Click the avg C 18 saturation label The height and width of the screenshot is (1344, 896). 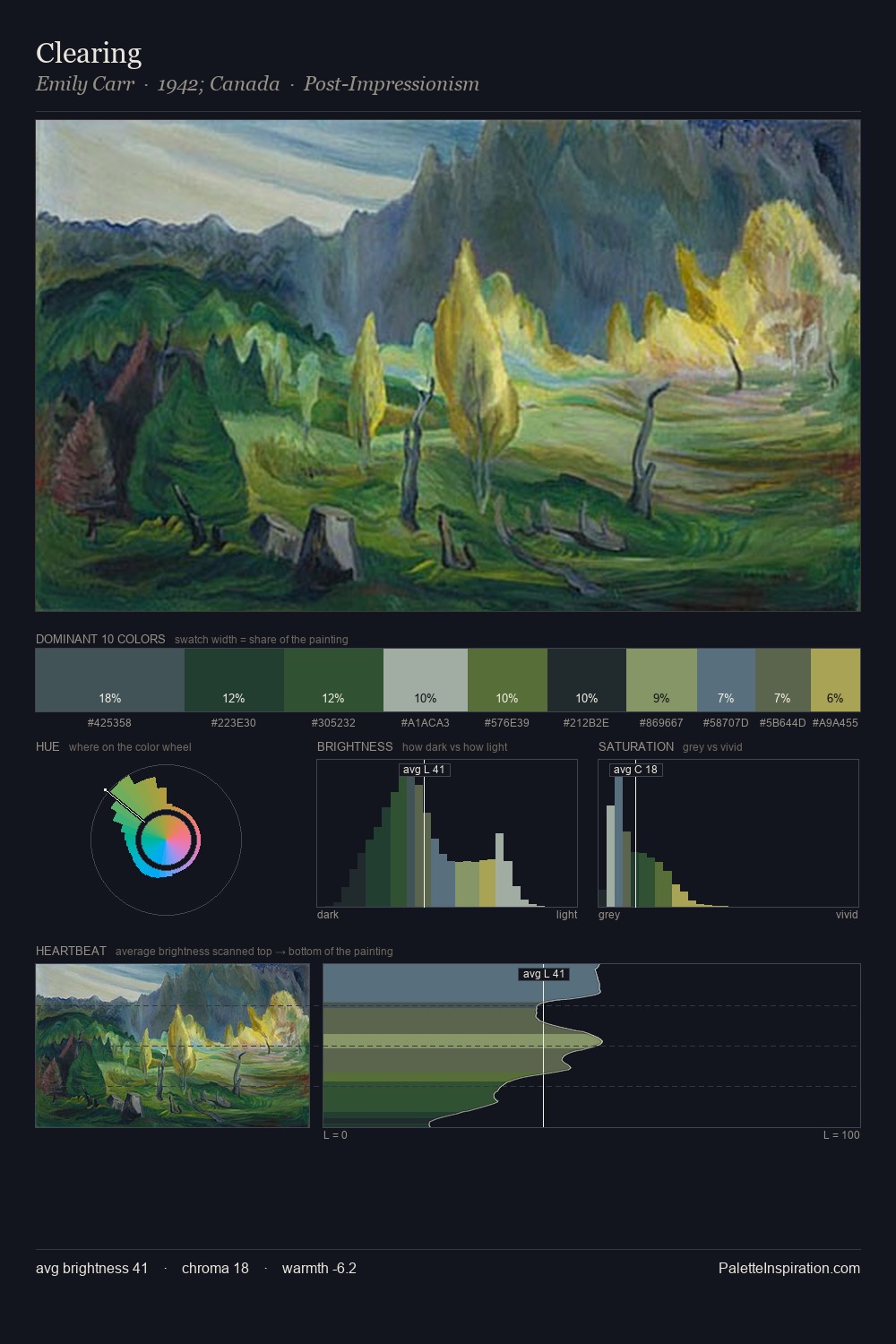click(x=635, y=770)
